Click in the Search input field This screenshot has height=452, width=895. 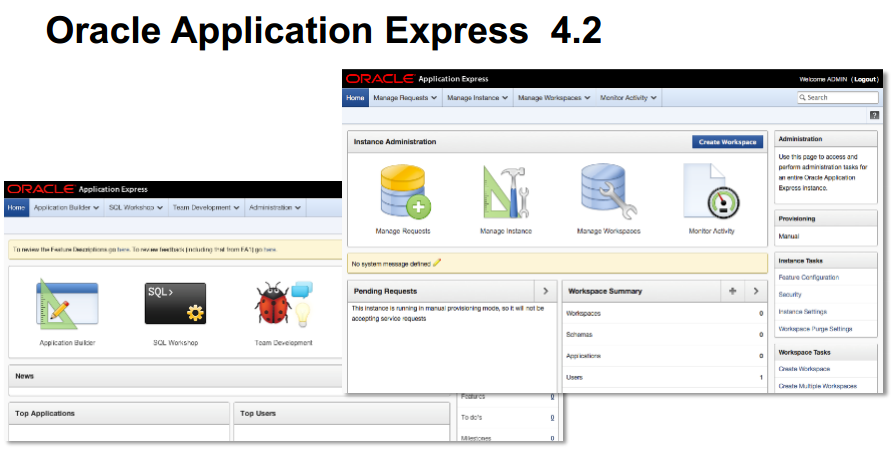click(837, 98)
